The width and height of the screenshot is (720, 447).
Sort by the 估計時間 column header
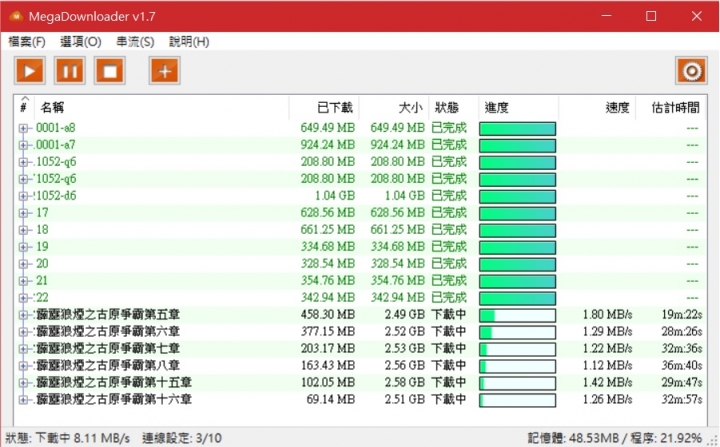(671, 108)
